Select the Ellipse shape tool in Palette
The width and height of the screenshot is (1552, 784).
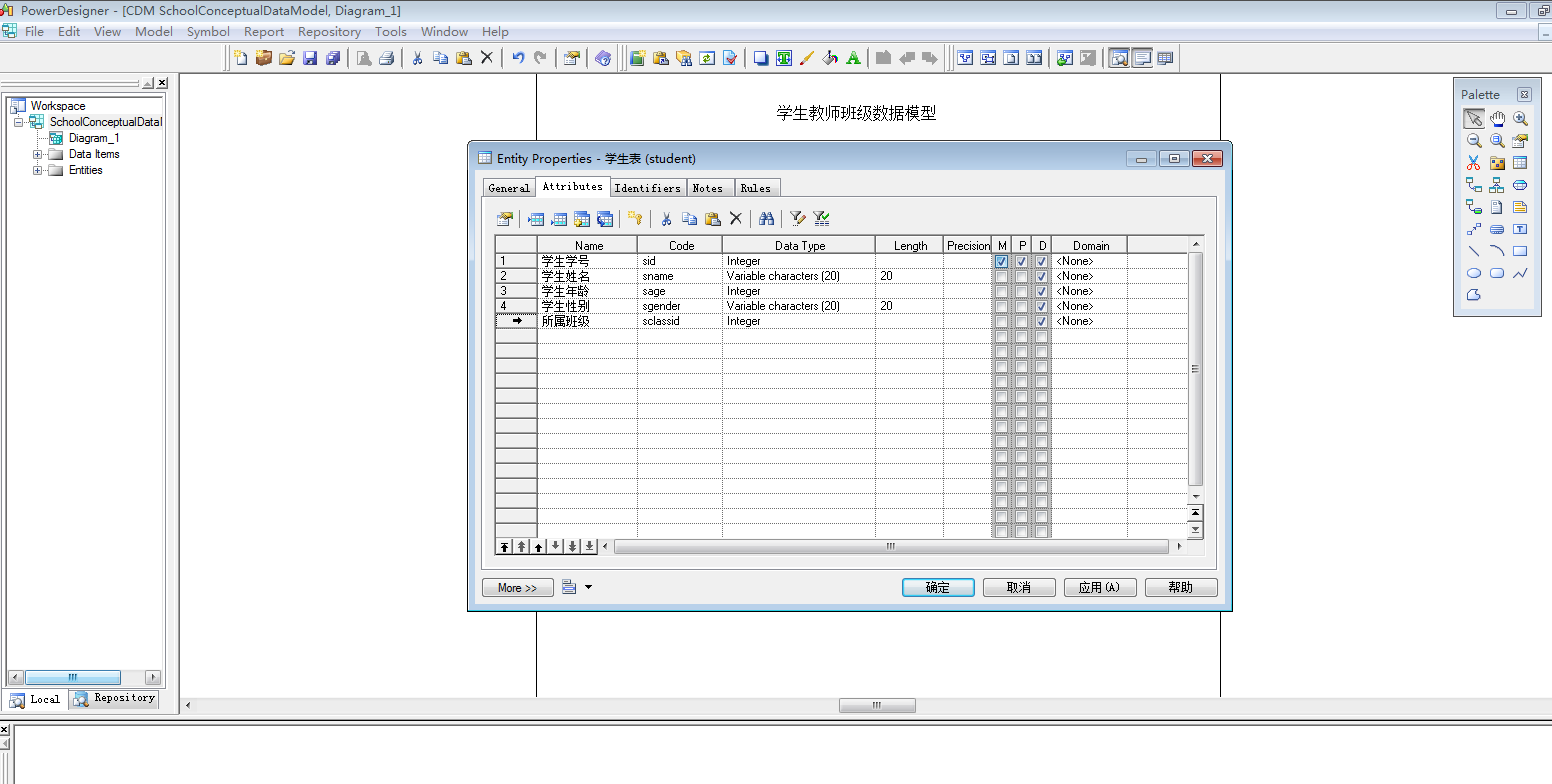1474,273
